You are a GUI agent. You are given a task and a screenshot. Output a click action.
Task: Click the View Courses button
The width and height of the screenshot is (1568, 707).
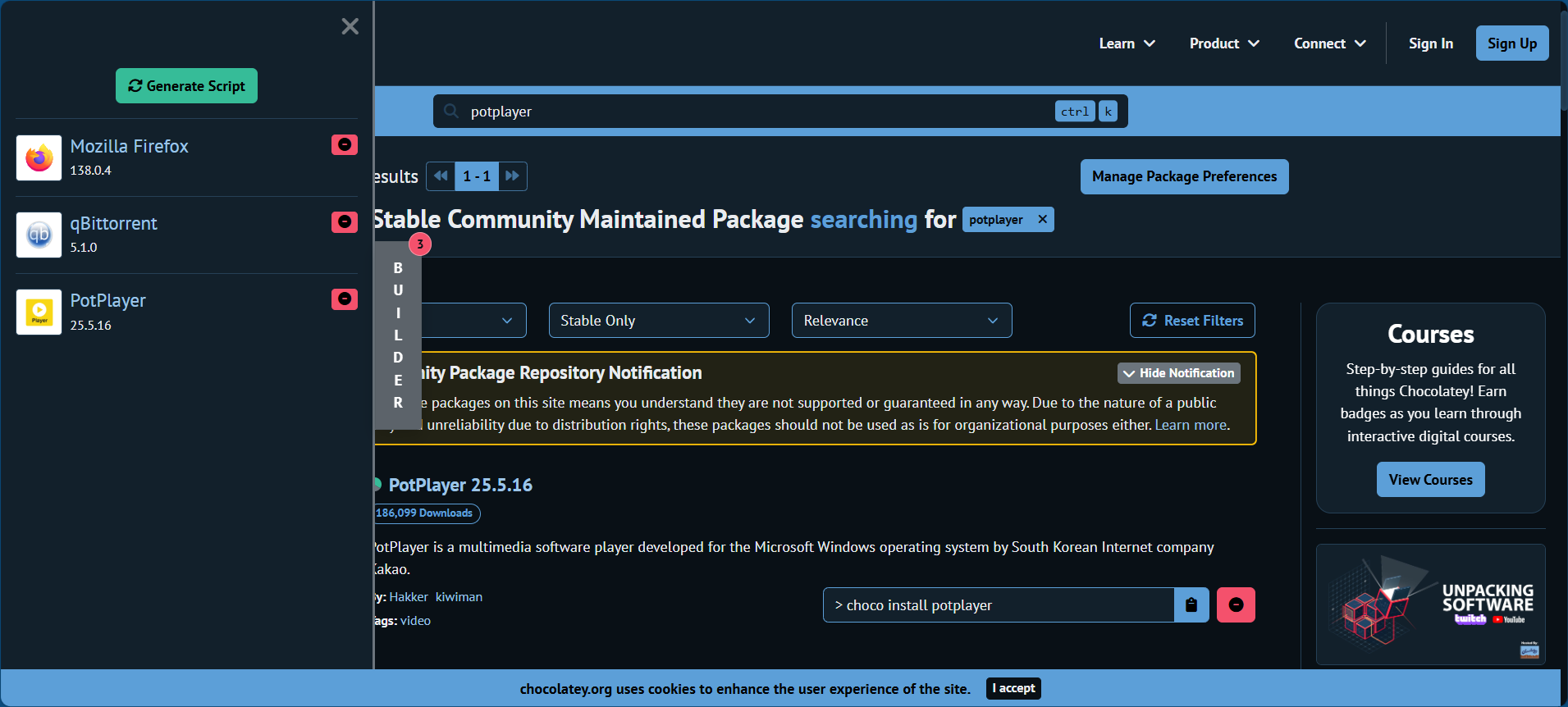coord(1431,480)
